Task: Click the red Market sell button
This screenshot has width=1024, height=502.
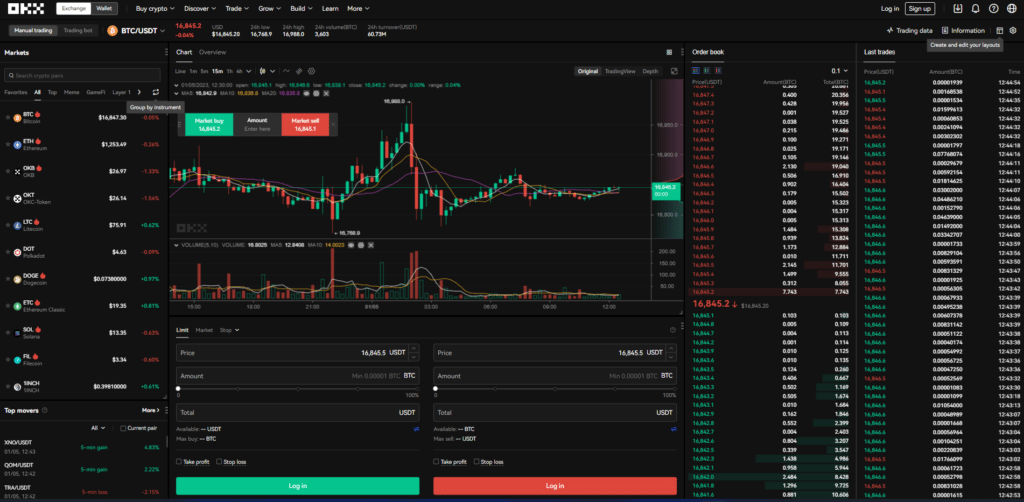Action: (x=305, y=125)
